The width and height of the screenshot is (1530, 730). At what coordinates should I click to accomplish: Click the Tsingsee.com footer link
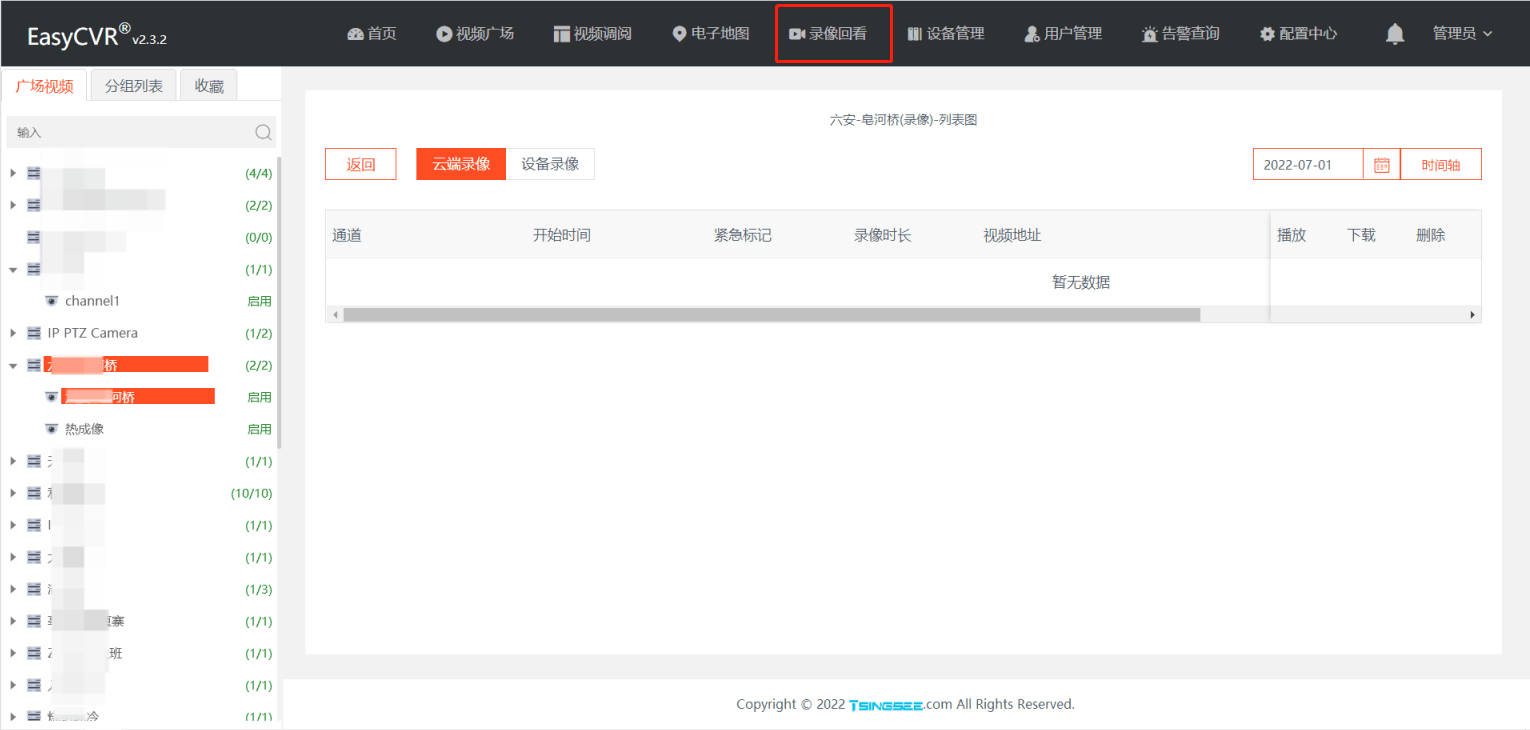click(x=900, y=704)
